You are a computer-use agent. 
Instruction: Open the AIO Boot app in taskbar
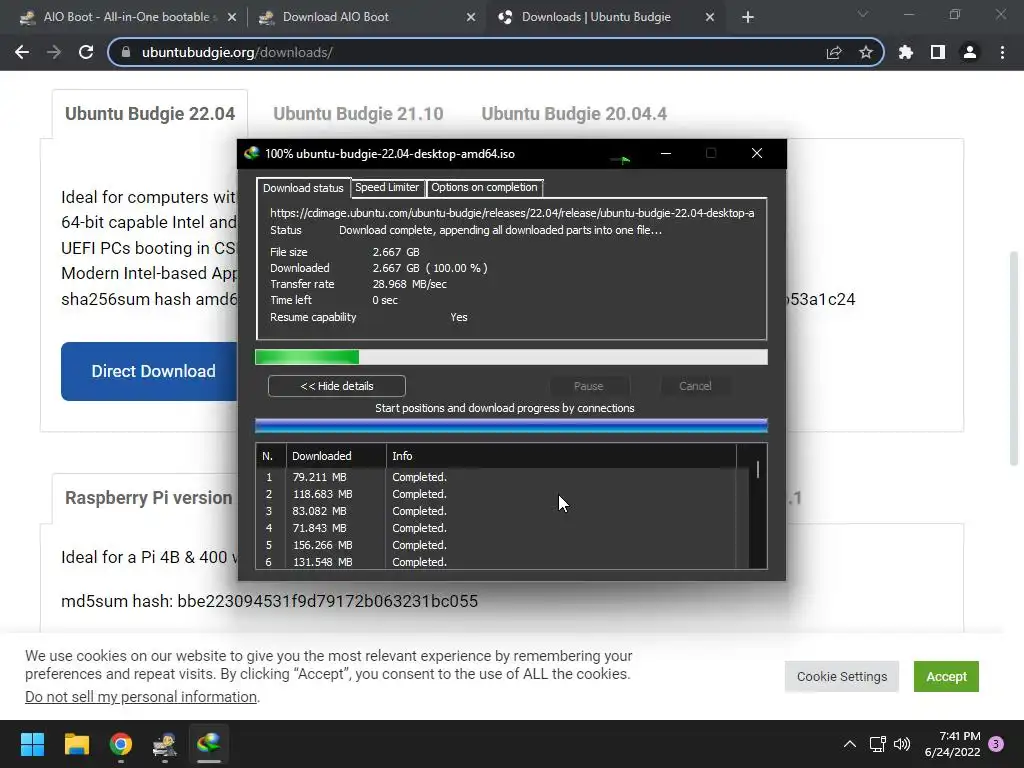165,744
